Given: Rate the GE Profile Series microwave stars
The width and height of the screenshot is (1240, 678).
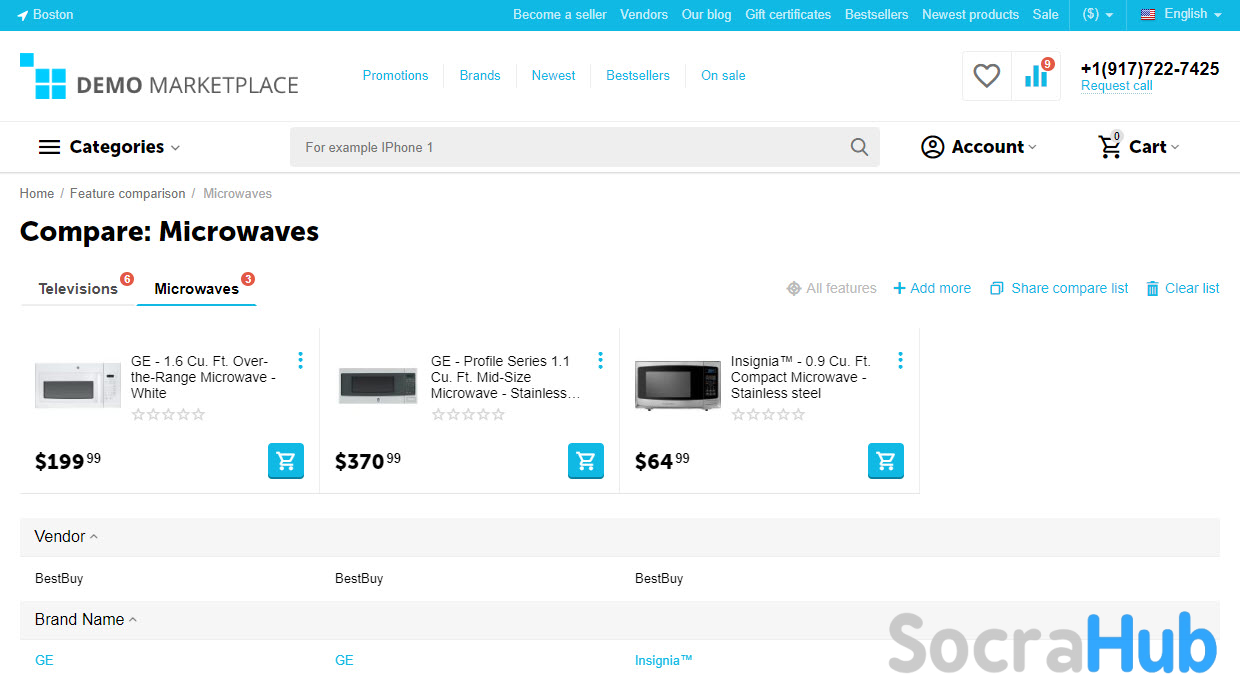Looking at the screenshot, I should [x=468, y=414].
